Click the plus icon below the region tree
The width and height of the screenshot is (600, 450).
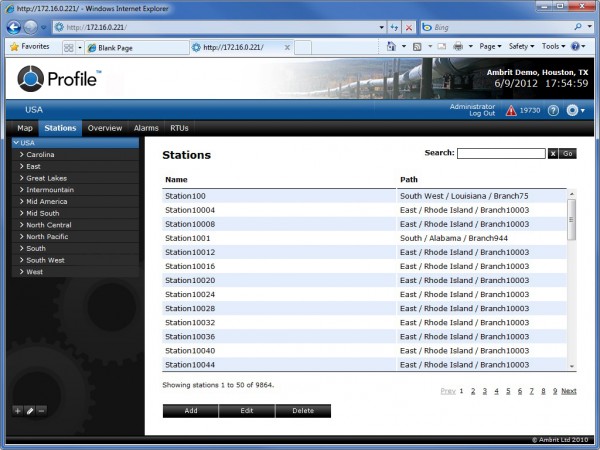point(17,410)
